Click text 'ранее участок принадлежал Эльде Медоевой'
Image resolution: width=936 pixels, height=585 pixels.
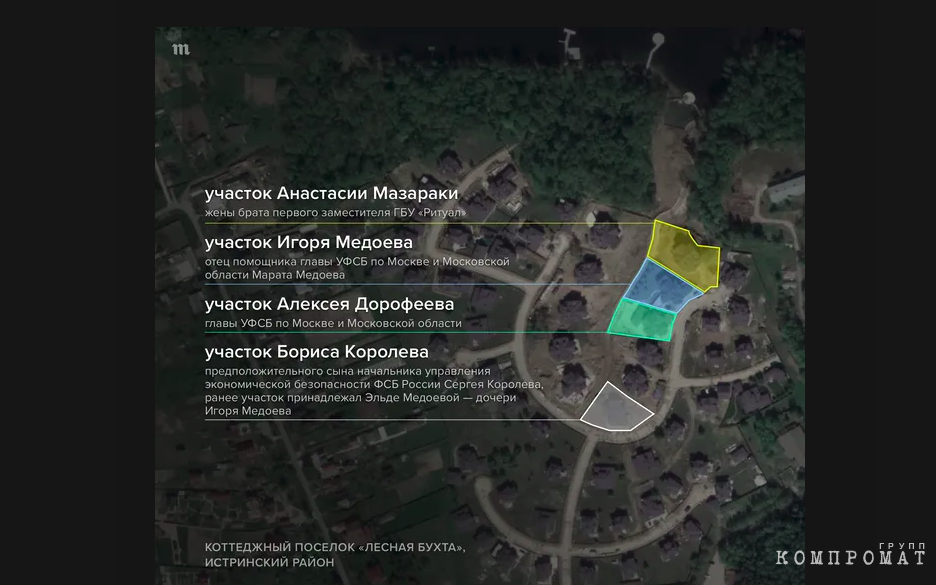click(332, 398)
